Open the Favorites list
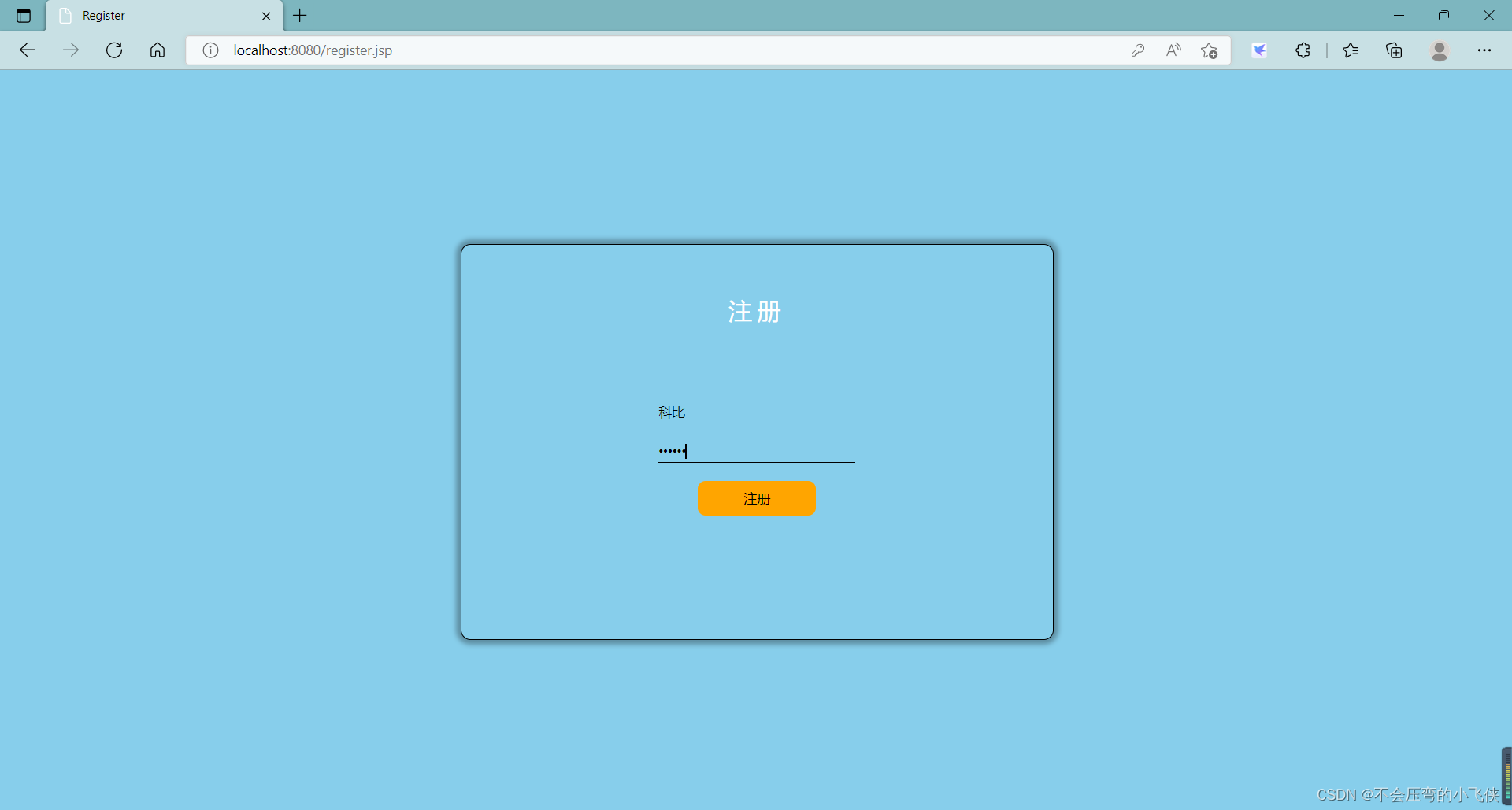1512x810 pixels. pos(1351,50)
